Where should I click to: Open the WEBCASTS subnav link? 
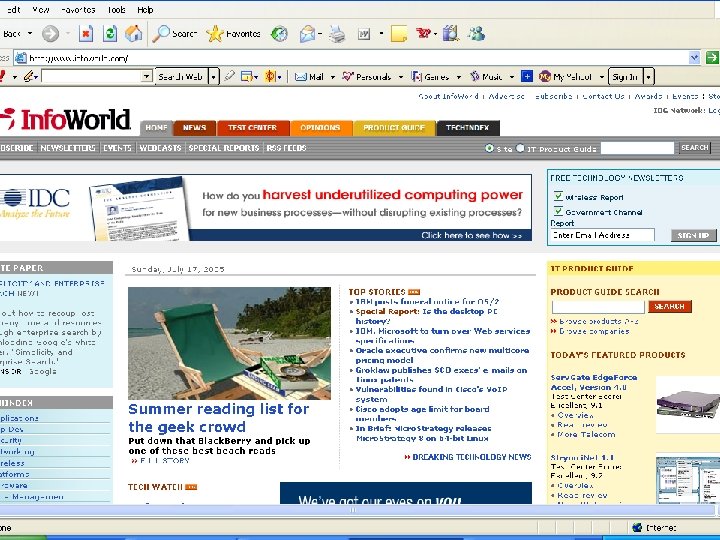click(x=160, y=148)
